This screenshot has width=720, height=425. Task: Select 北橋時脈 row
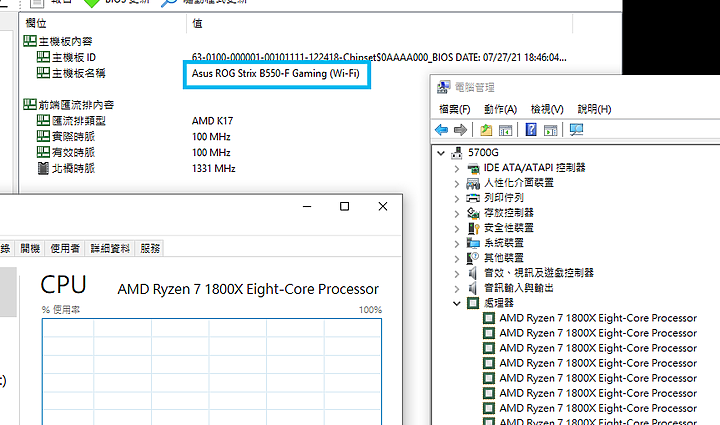pyautogui.click(x=73, y=168)
